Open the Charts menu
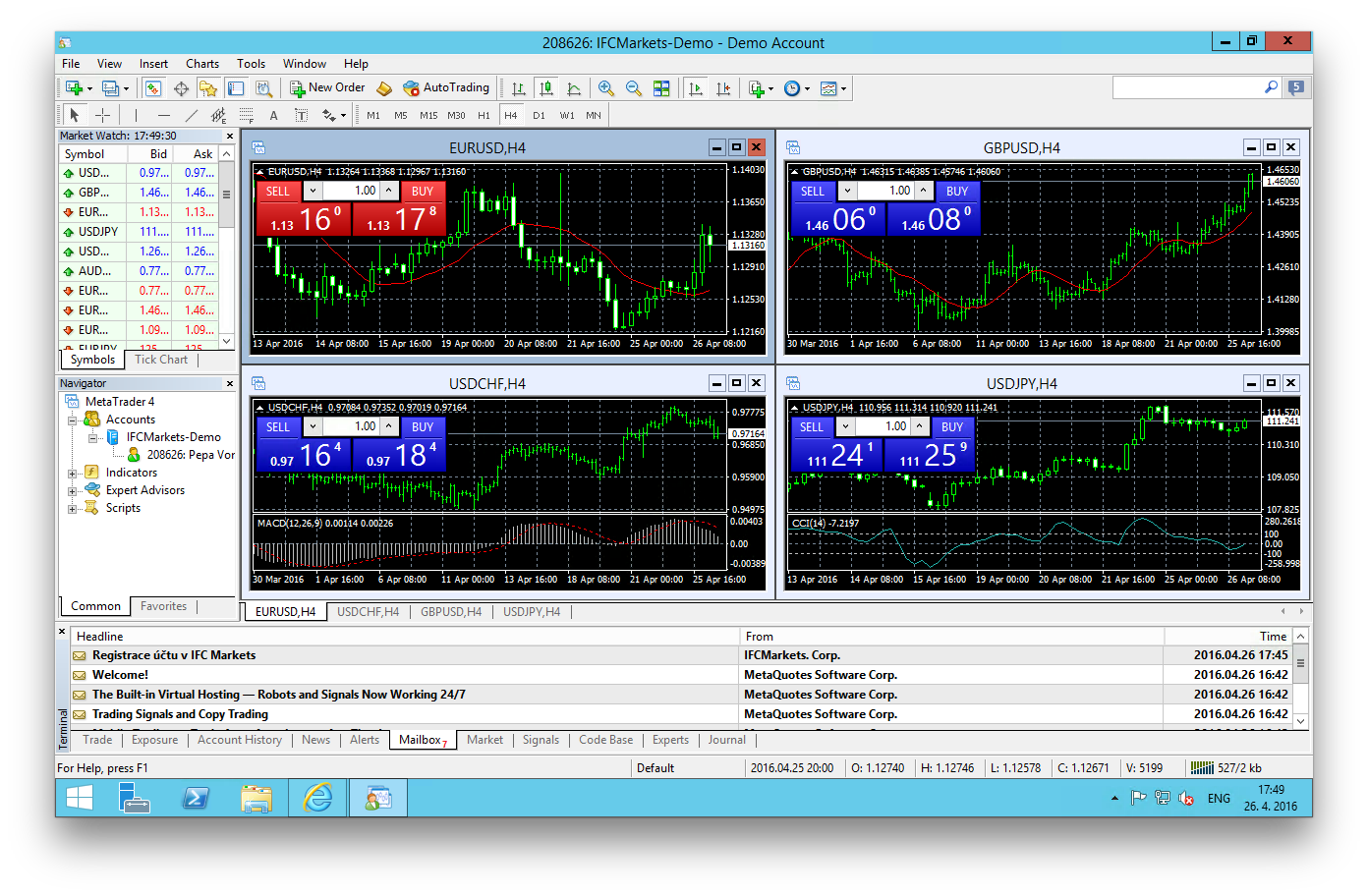Screen dimensions: 1368x896 tap(202, 64)
